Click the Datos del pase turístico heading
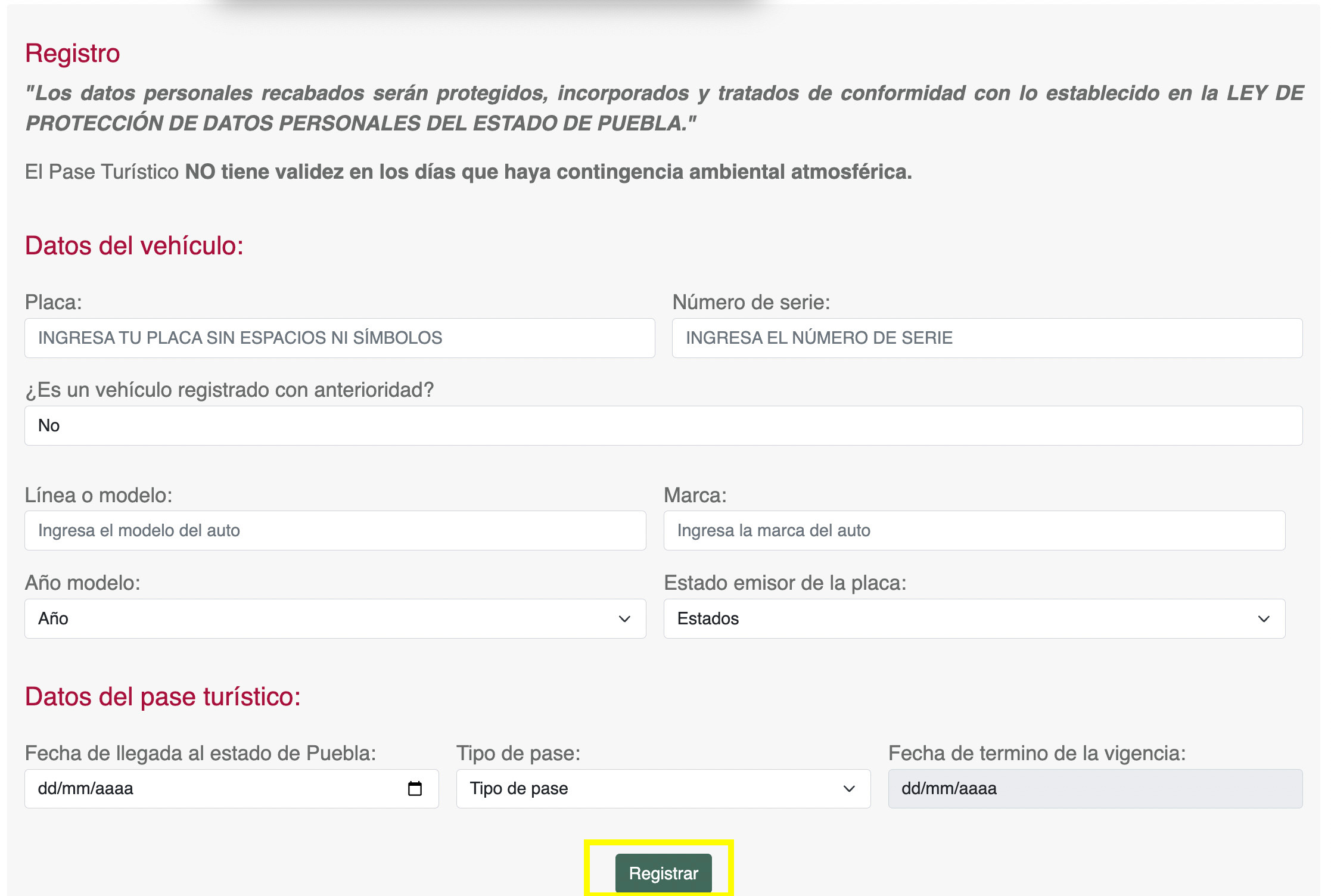The image size is (1331, 896). pos(163,696)
